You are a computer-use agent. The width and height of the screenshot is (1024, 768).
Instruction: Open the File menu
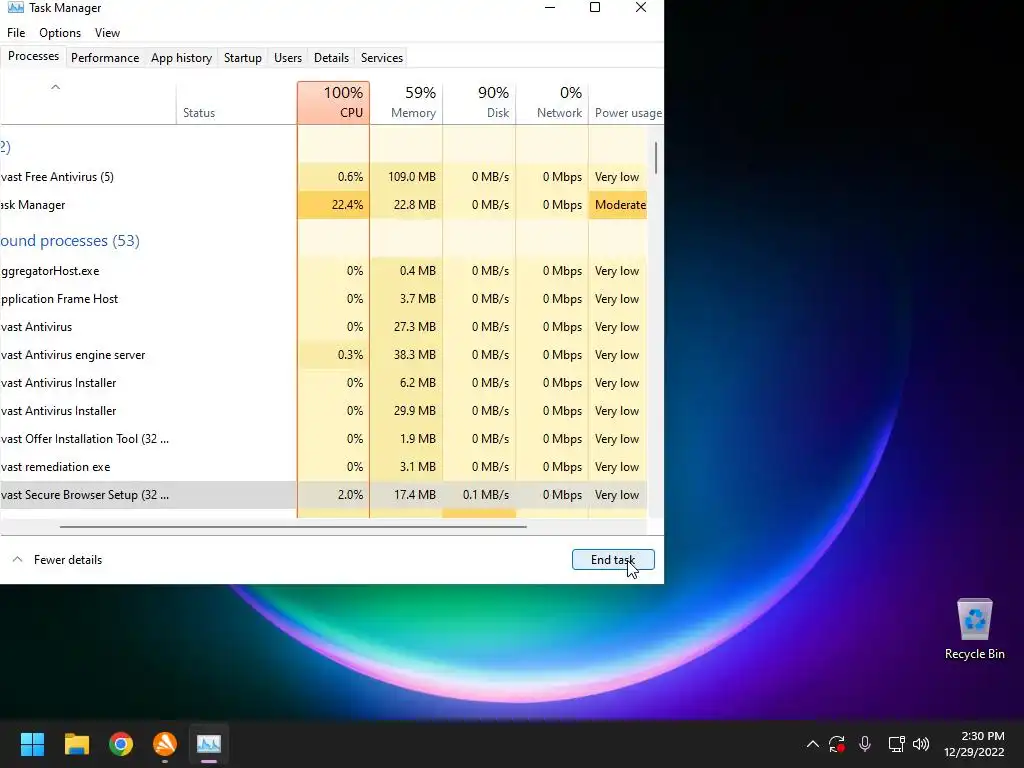tap(16, 33)
